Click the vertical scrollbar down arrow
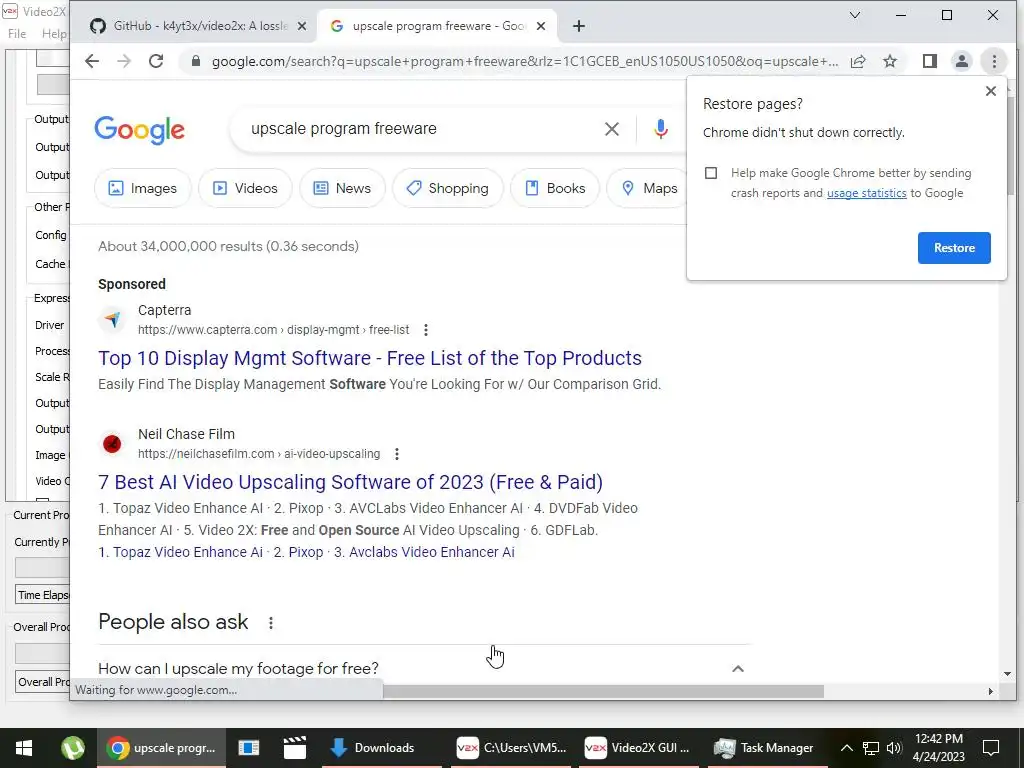The width and height of the screenshot is (1024, 768). coord(1007,673)
